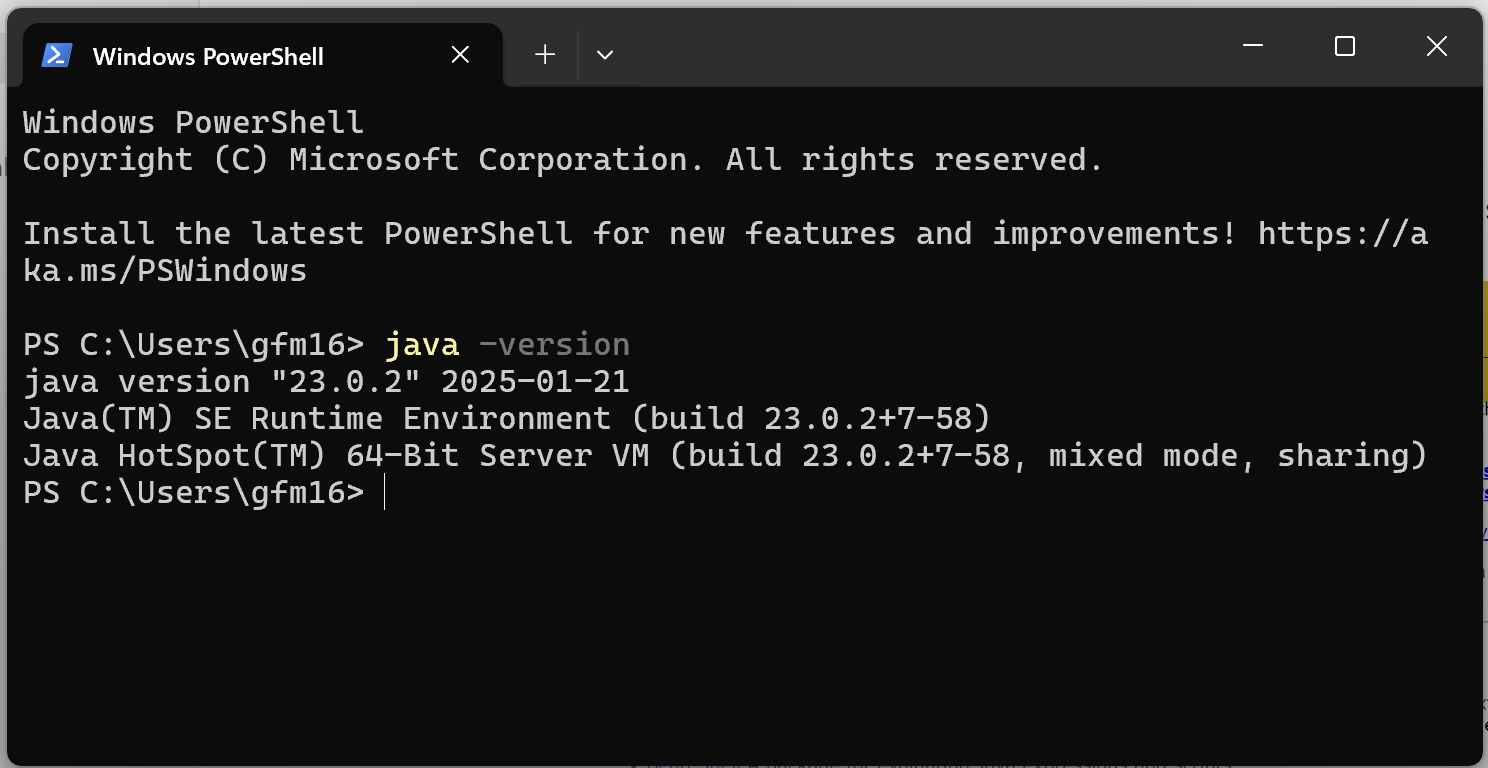Click the PowerShell icon in the tab

(56, 55)
